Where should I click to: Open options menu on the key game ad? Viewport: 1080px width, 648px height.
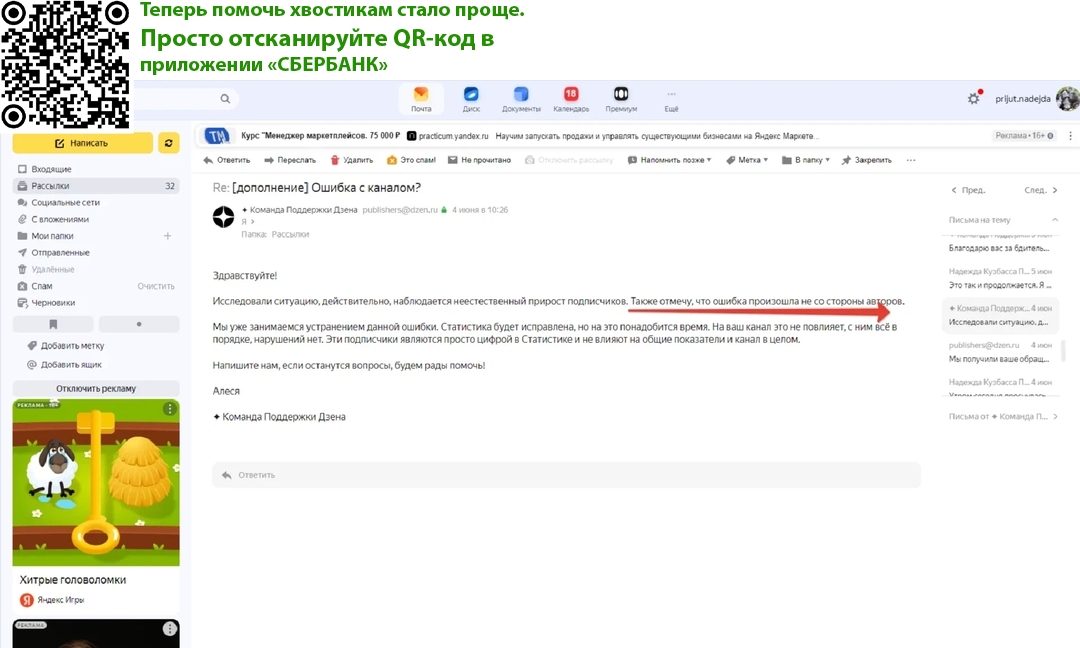(x=169, y=409)
